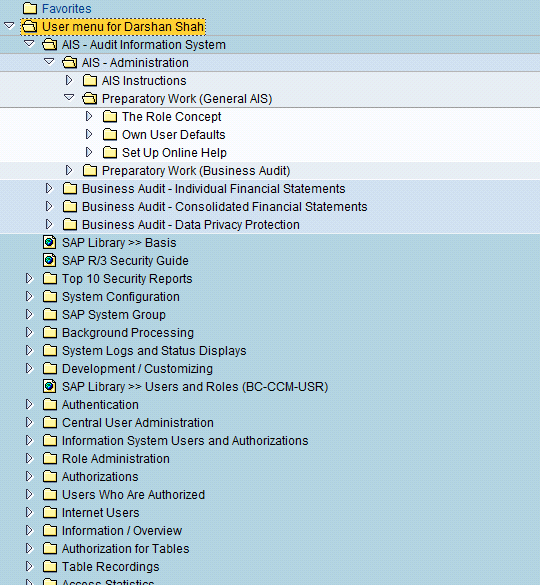Image resolution: width=540 pixels, height=585 pixels.
Task: Click folder icon of Central User Administration
Action: 50,422
